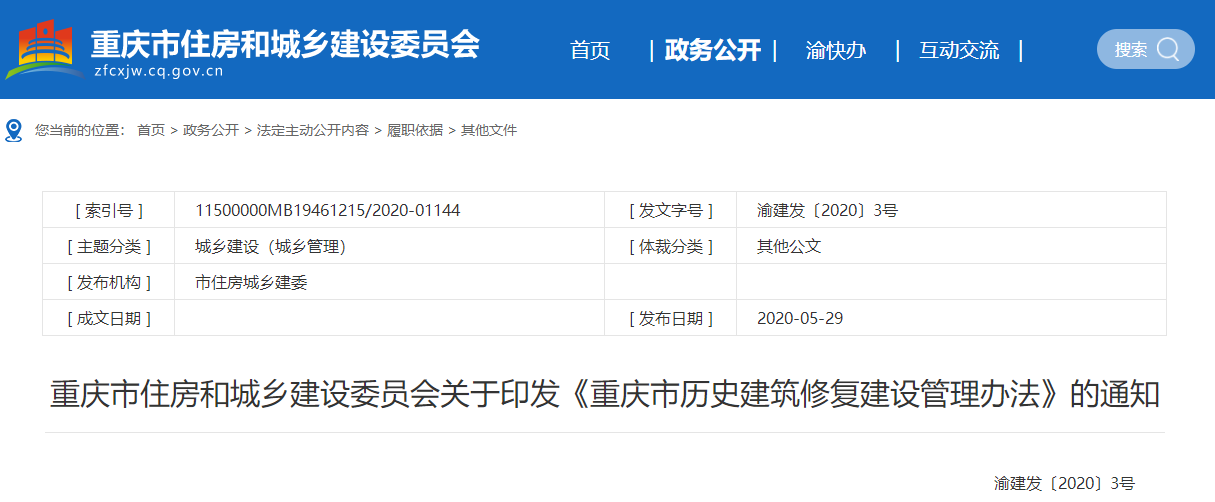Open the 政务公开 navigation item
The width and height of the screenshot is (1215, 502).
coord(713,50)
